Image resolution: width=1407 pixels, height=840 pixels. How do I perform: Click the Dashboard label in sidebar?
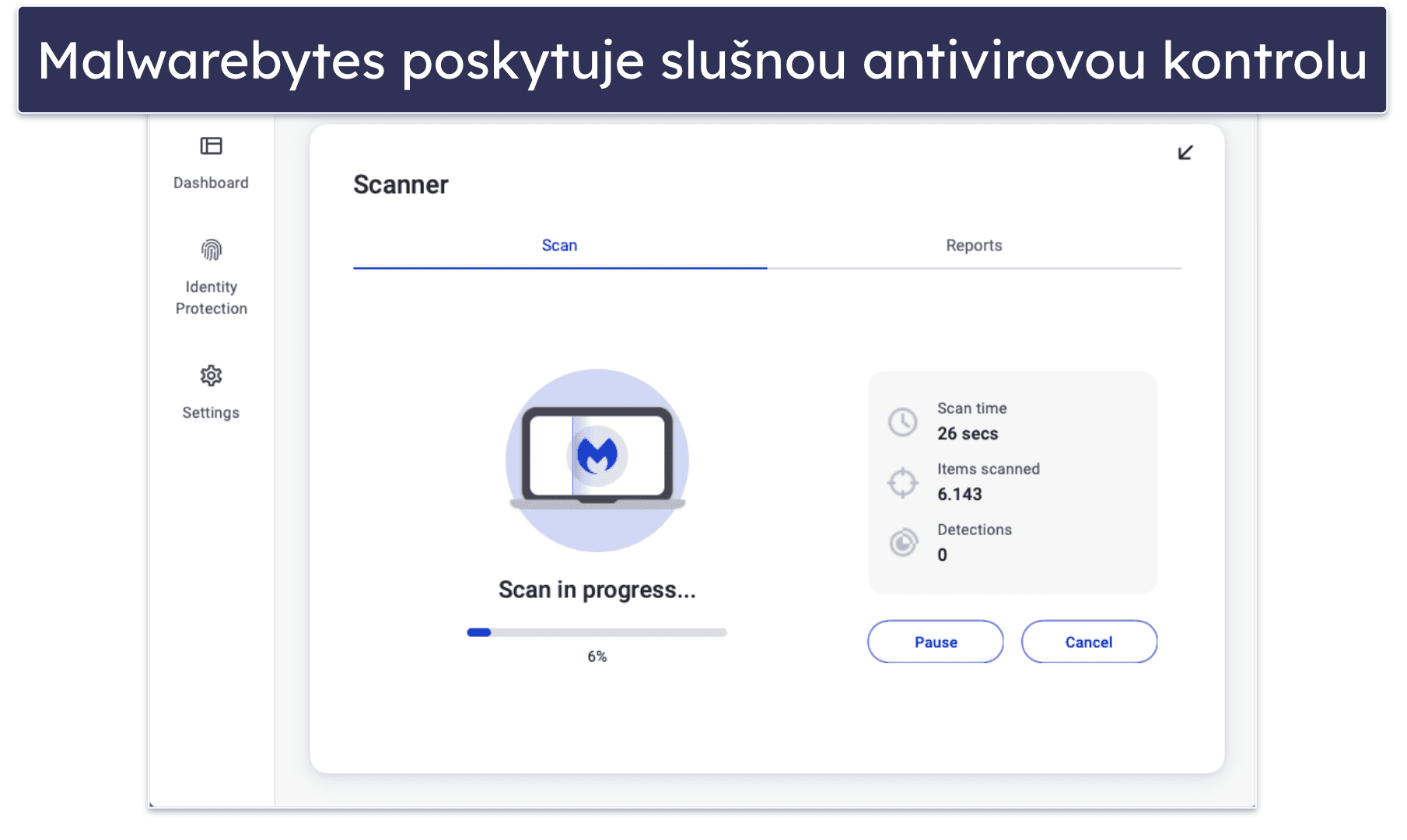coord(211,183)
